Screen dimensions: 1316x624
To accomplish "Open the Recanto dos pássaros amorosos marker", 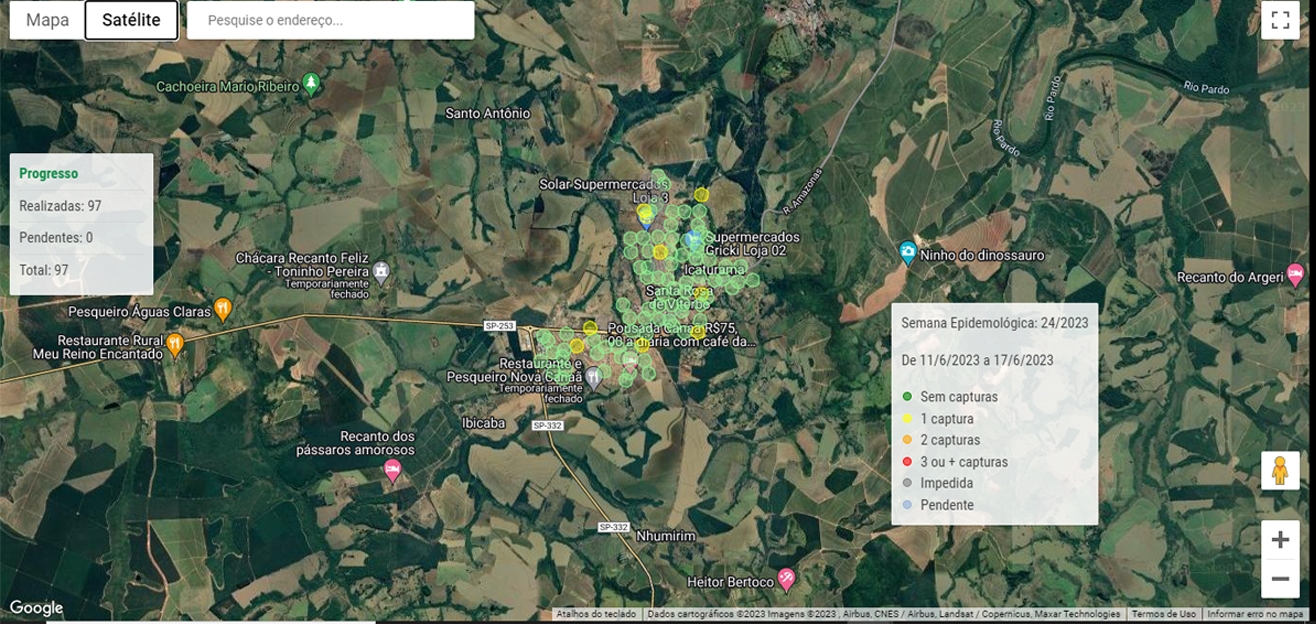I will pos(393,469).
